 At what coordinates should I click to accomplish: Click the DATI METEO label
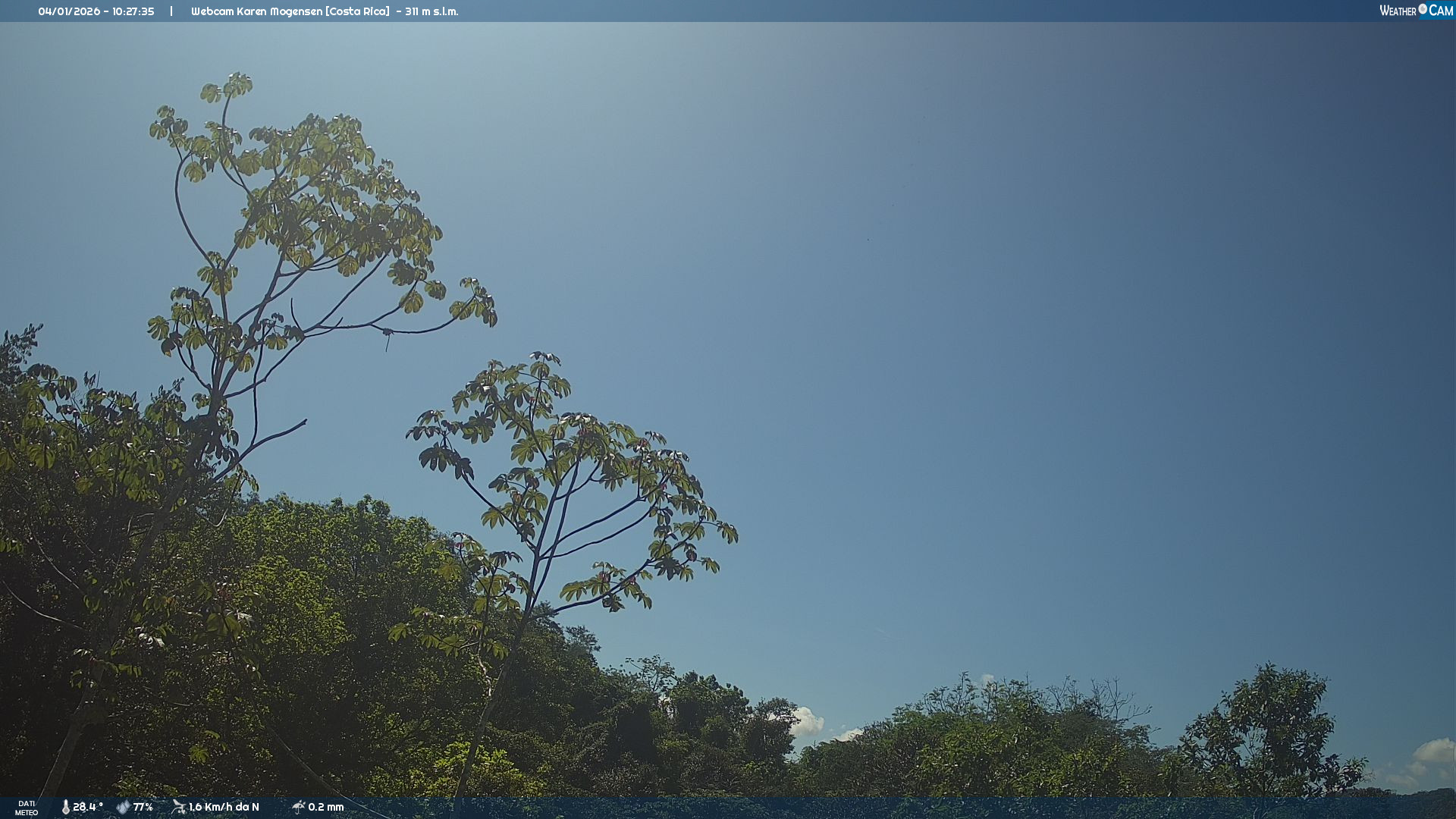click(27, 808)
